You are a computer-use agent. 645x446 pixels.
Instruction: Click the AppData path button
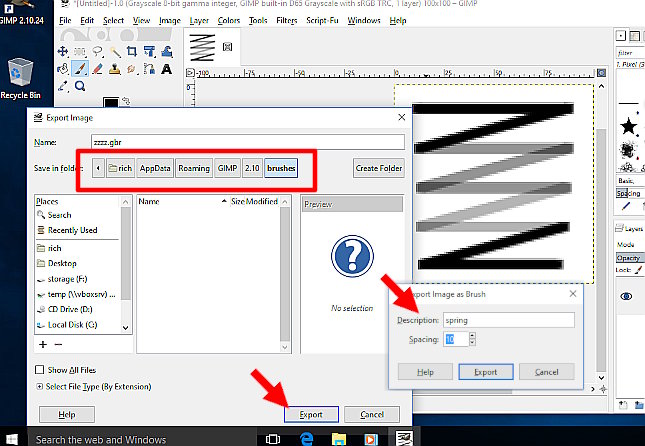[x=155, y=168]
